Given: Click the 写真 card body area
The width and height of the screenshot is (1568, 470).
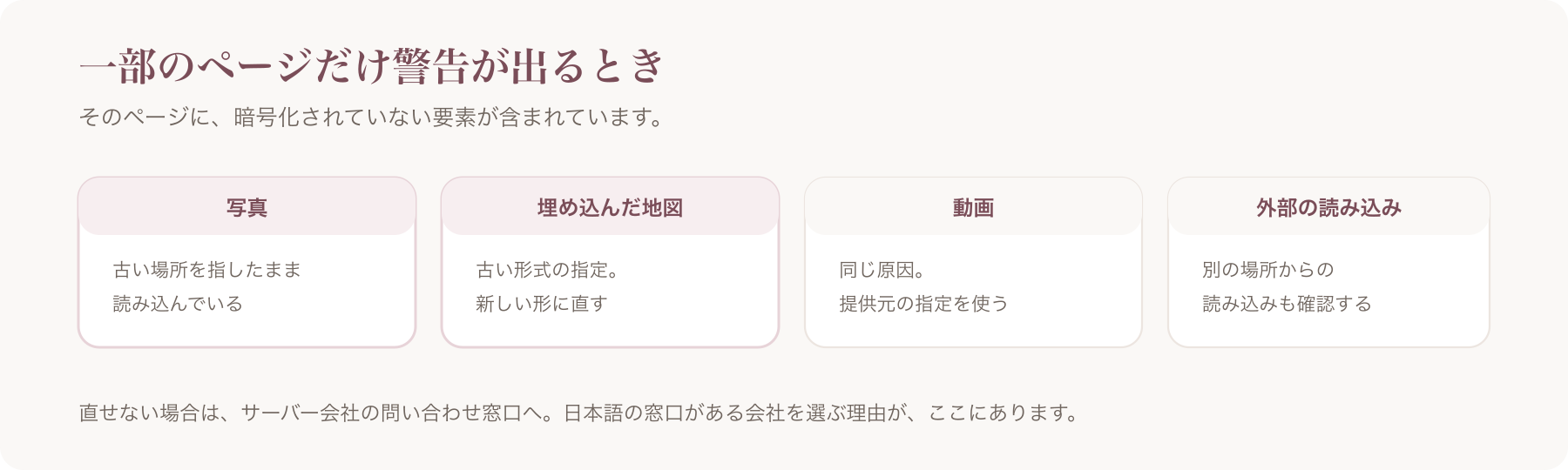Looking at the screenshot, I should (247, 290).
